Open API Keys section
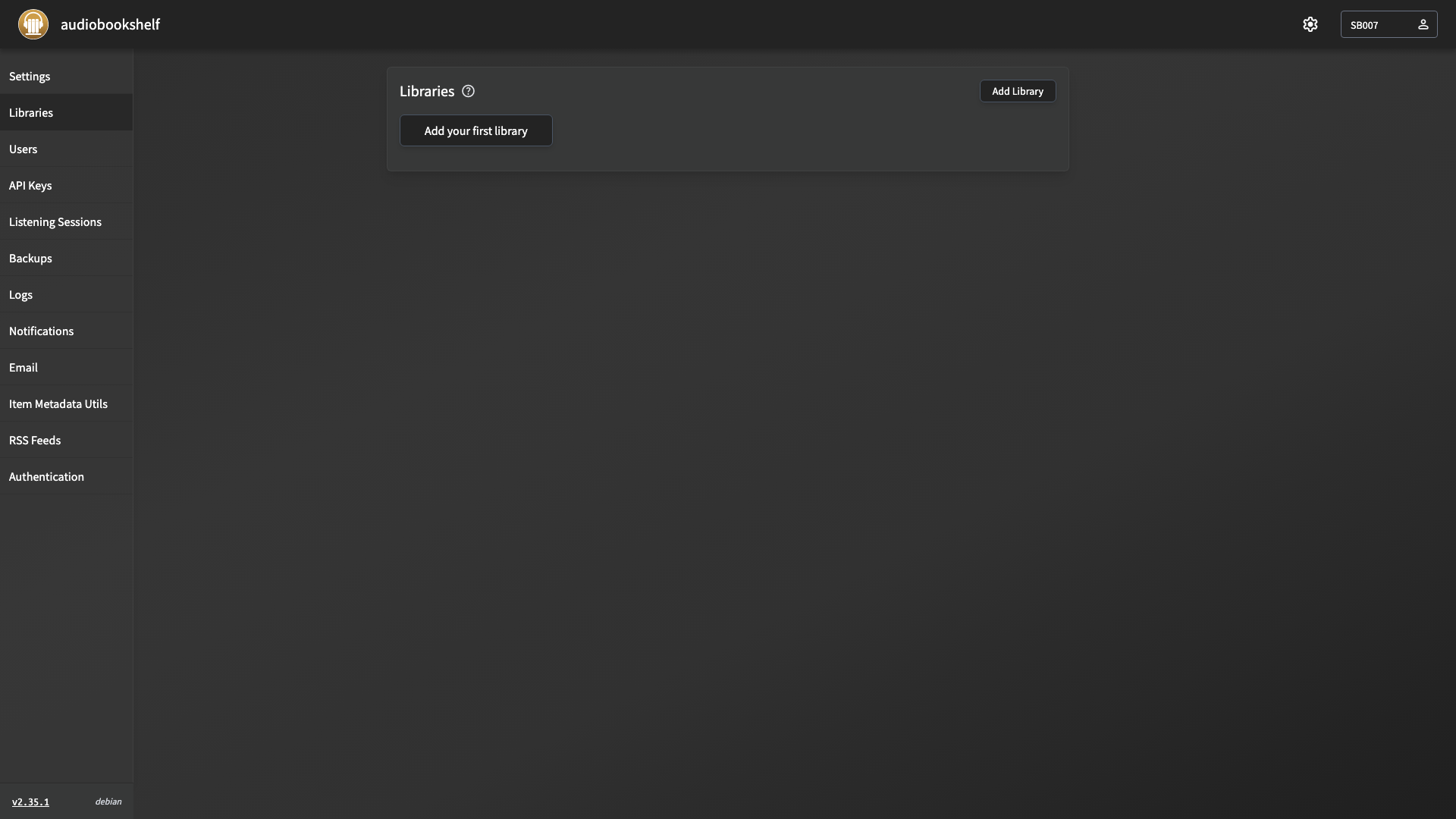1456x819 pixels. 67,185
